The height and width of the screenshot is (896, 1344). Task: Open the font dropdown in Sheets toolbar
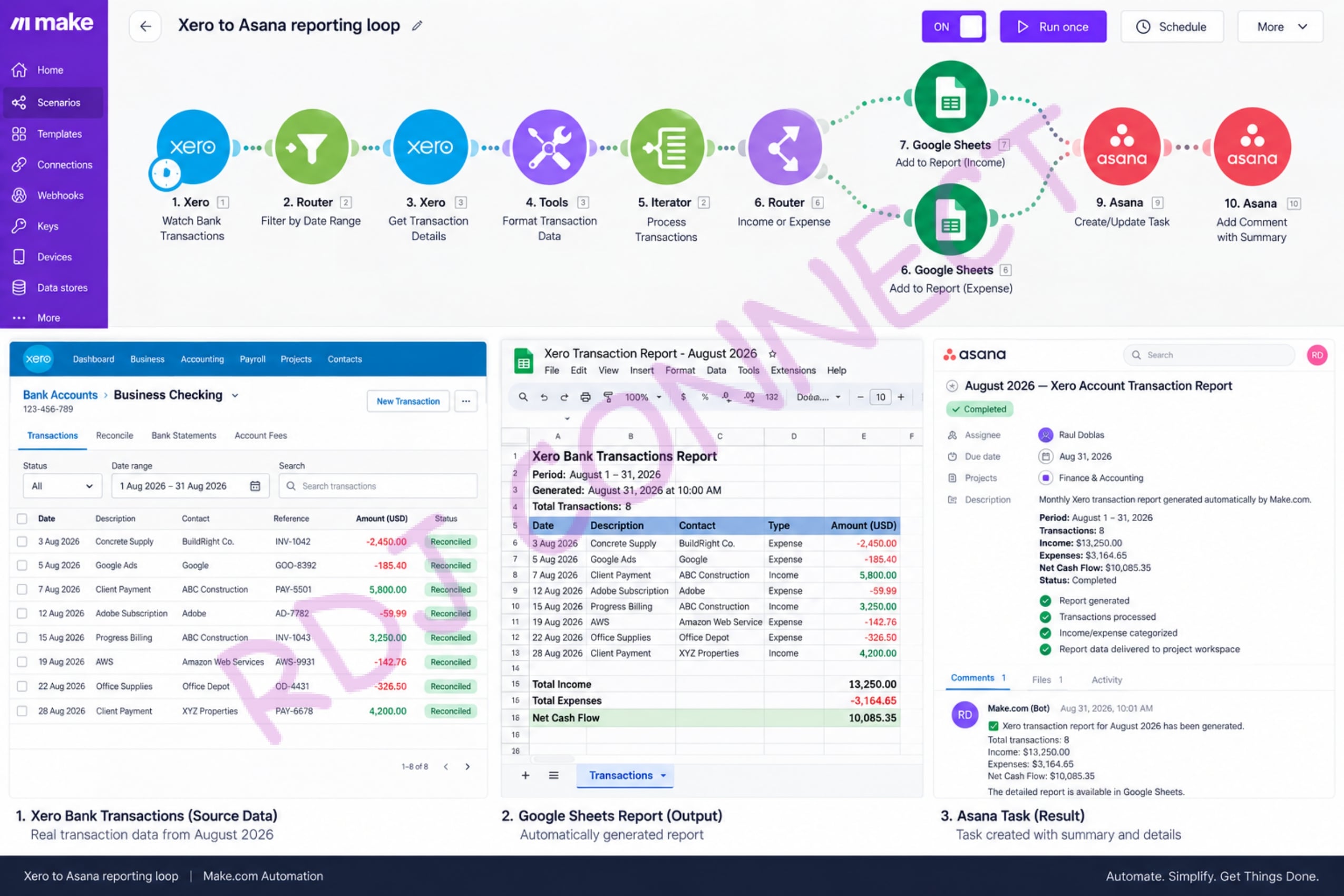pos(819,397)
